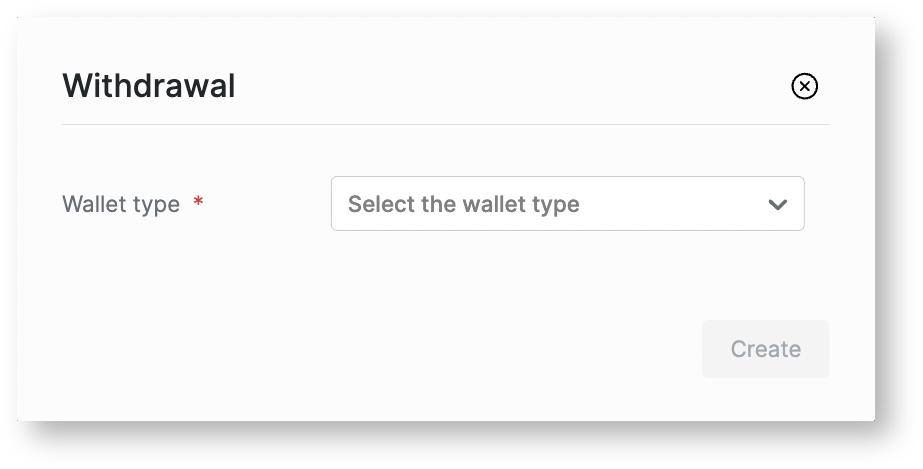
Task: Select the word 'Withdrawal' in the header
Action: [149, 87]
